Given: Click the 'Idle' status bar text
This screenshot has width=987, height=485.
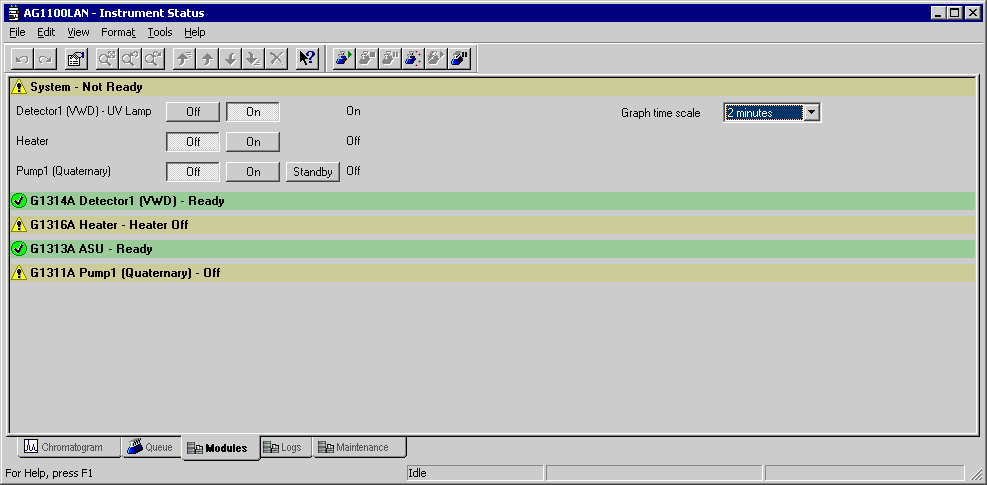Looking at the screenshot, I should [x=417, y=473].
